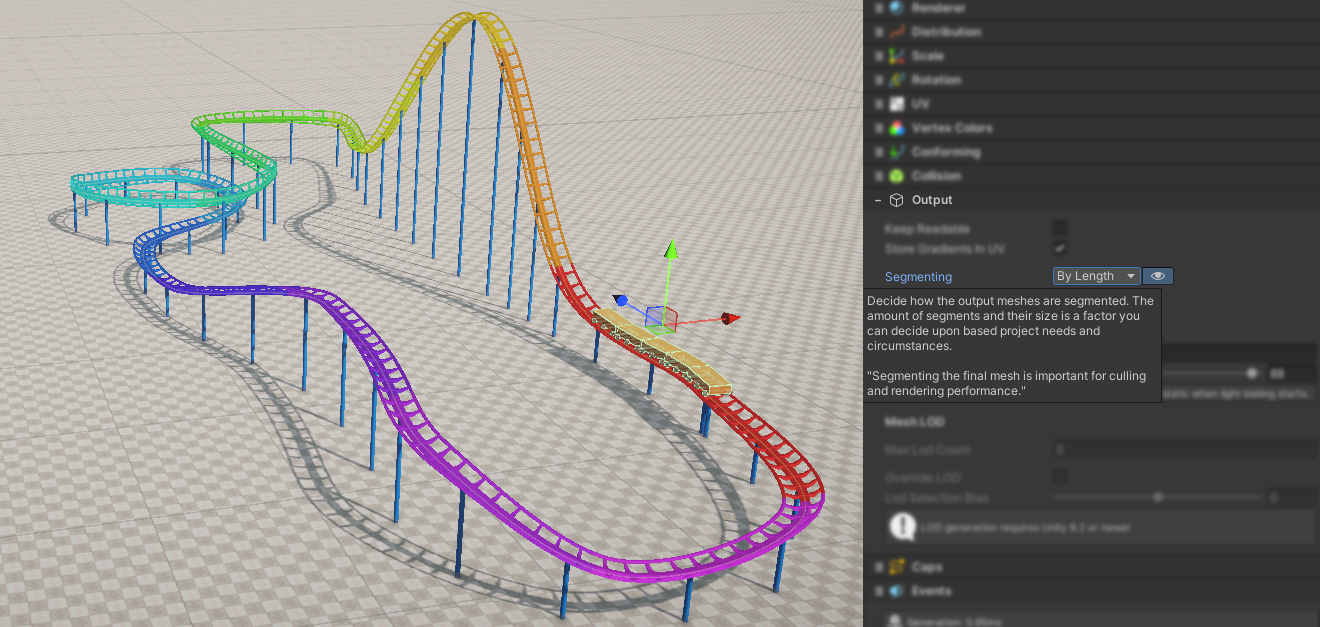Screen dimensions: 1320x627
Task: Uncheck Store Gradients In UV
Action: [1060, 248]
